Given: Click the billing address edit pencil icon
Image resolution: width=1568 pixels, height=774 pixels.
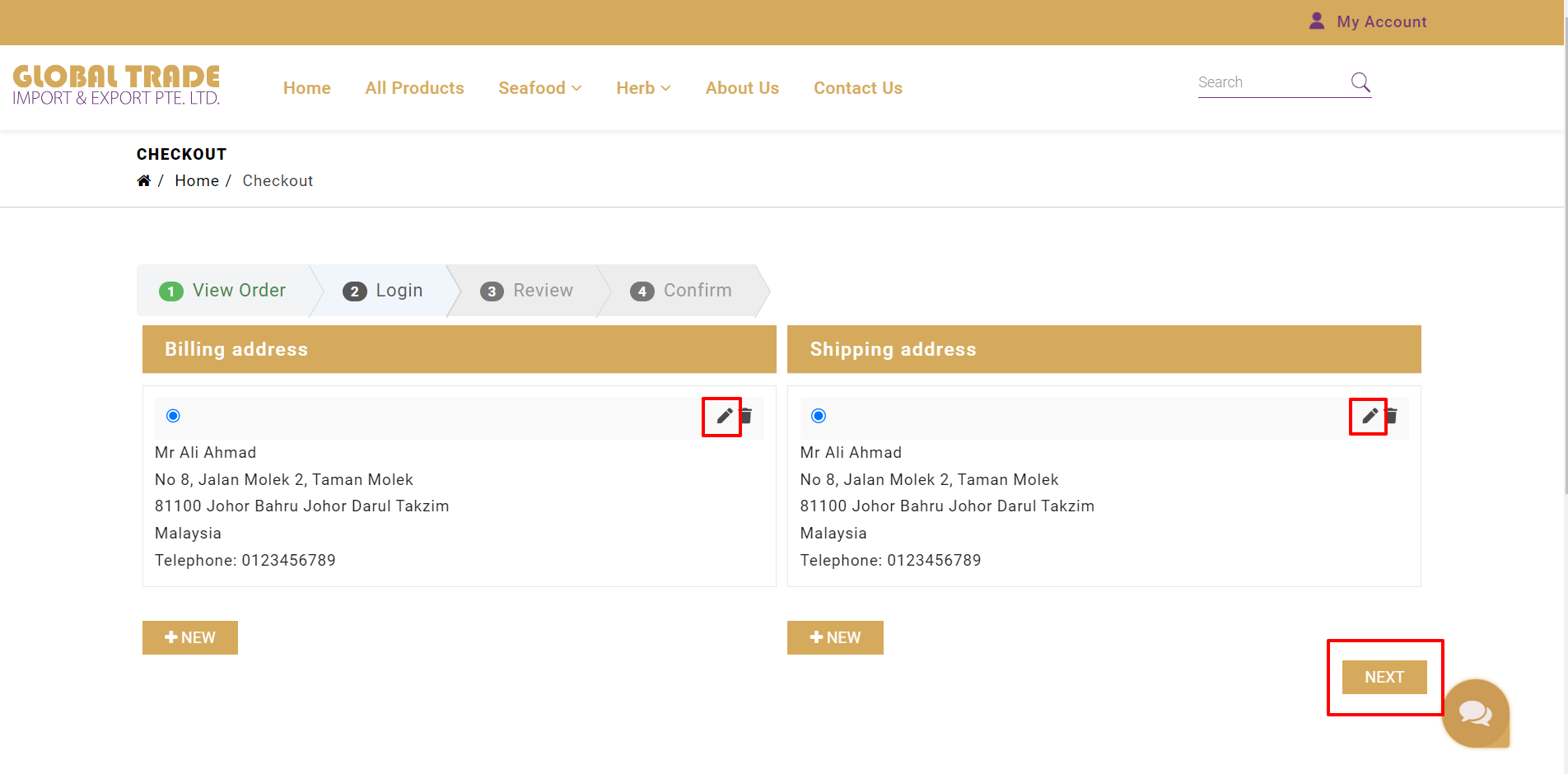Looking at the screenshot, I should (724, 416).
